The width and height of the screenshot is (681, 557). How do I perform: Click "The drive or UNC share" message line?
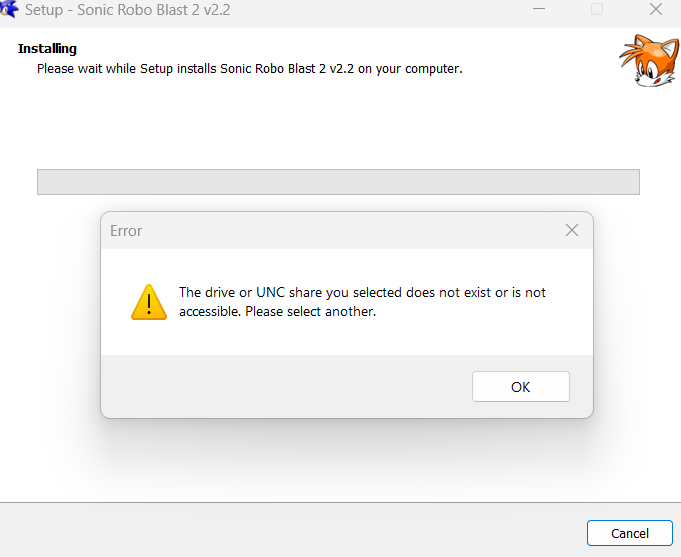click(x=362, y=292)
